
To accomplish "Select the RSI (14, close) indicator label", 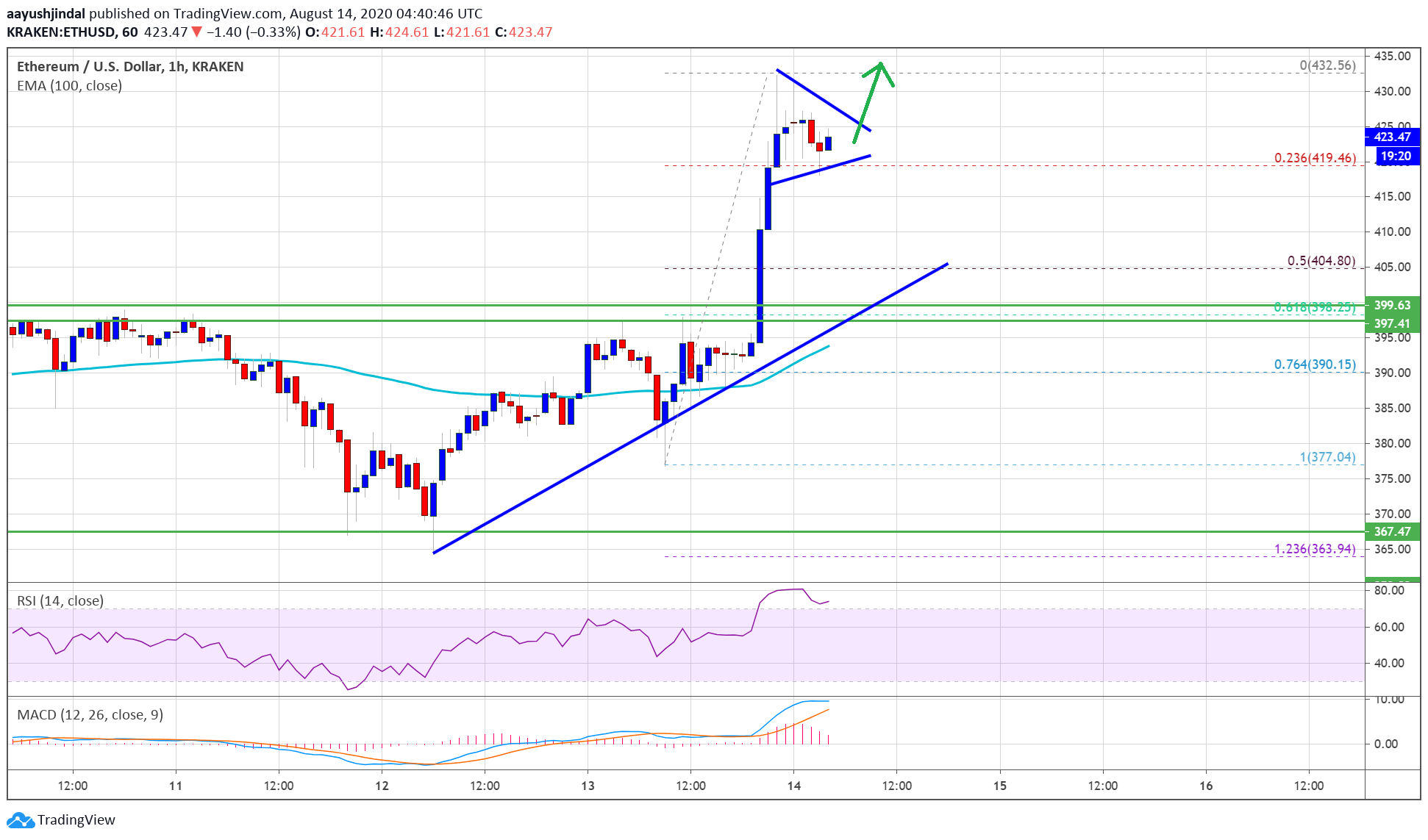I will (61, 600).
